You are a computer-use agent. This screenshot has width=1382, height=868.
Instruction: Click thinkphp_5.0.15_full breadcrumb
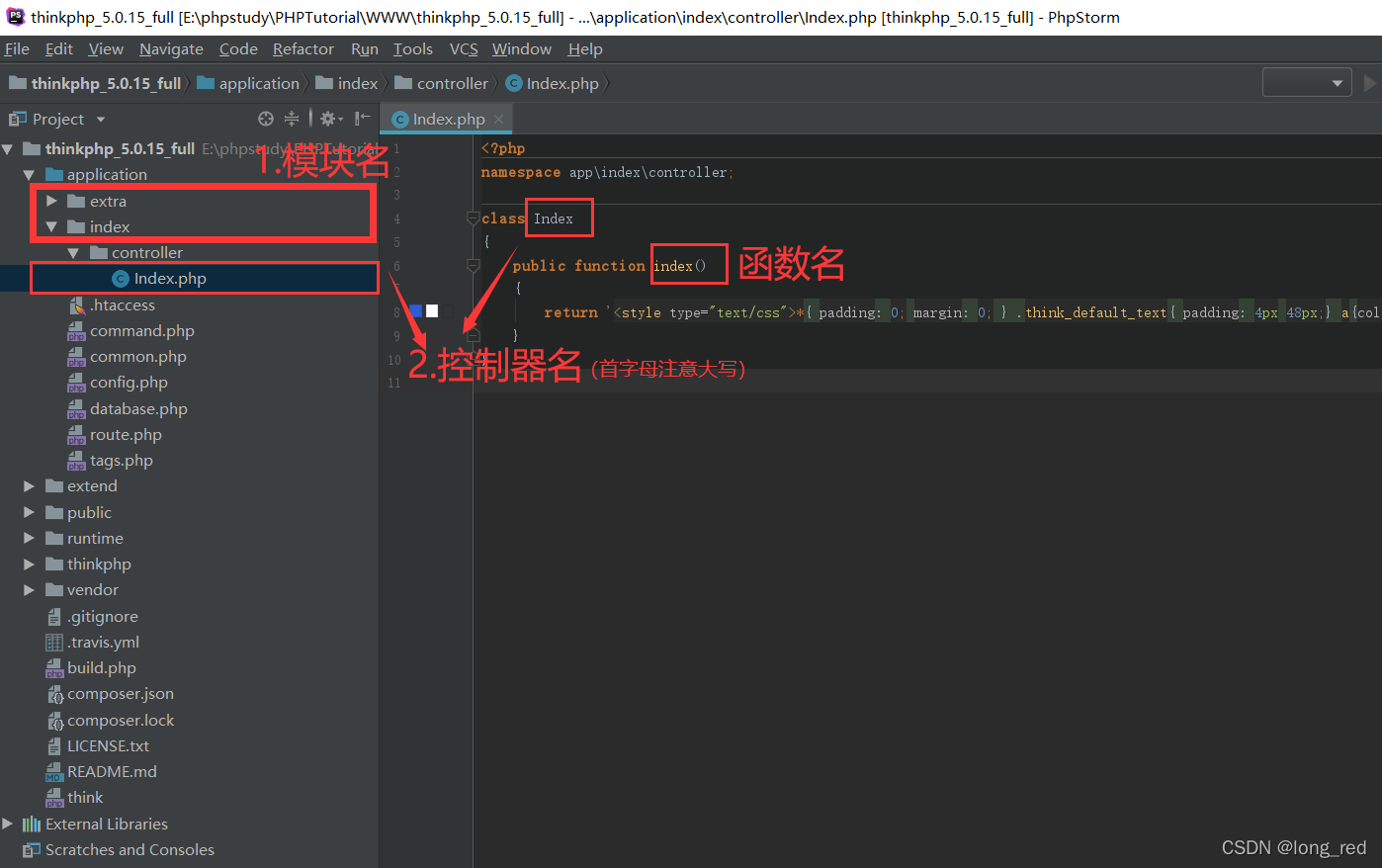(x=95, y=84)
